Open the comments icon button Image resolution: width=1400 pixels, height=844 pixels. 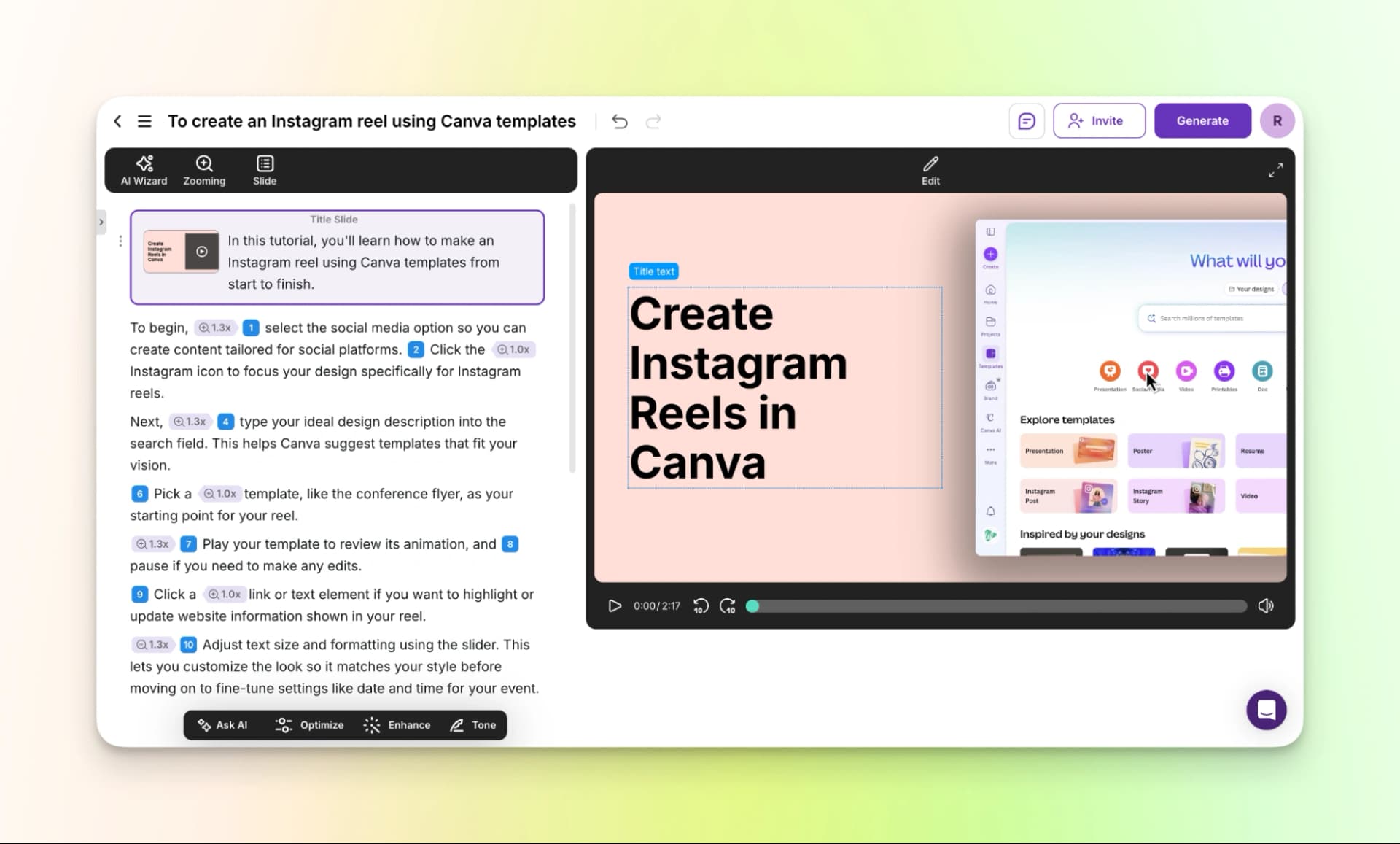pyautogui.click(x=1026, y=121)
